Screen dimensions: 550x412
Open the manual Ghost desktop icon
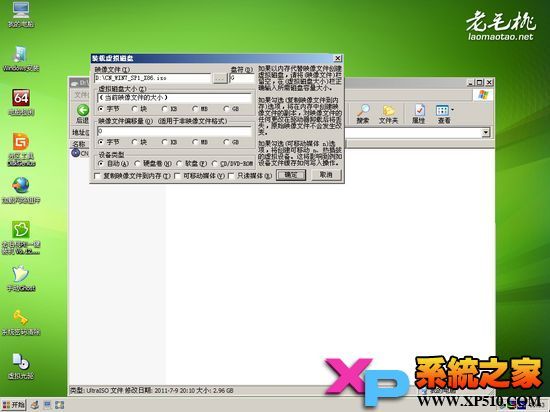pos(21,274)
